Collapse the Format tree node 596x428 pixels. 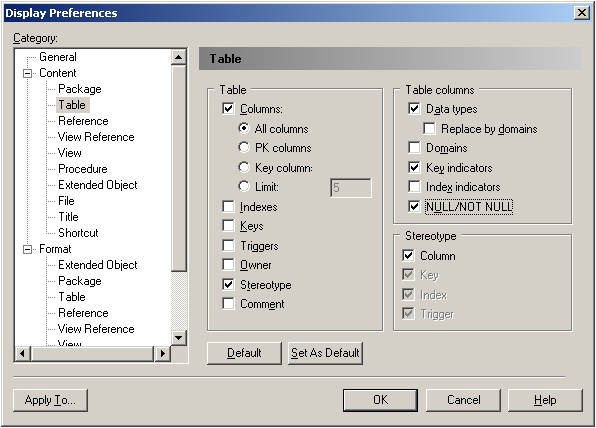[x=27, y=249]
